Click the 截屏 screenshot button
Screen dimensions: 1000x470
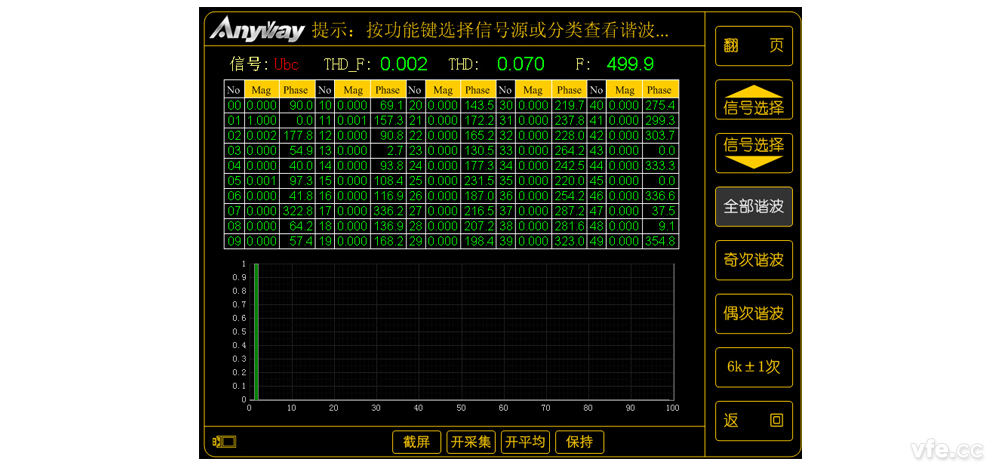416,442
